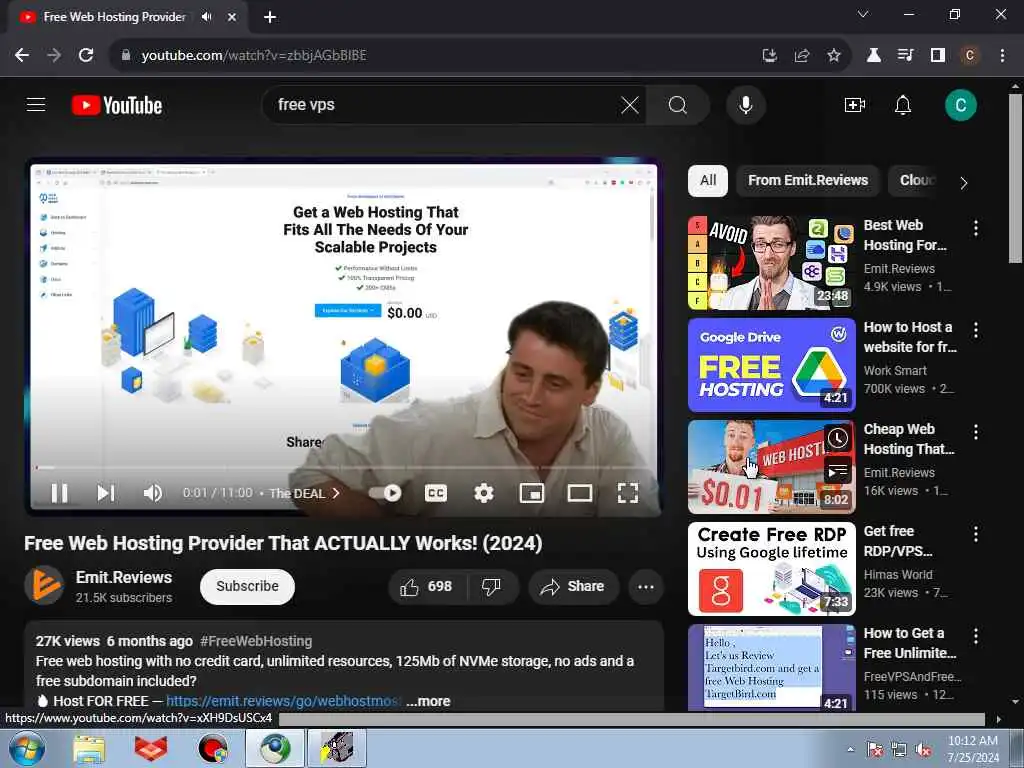Open options for Cheap Web Hosting video
The width and height of the screenshot is (1024, 768).
tap(976, 432)
